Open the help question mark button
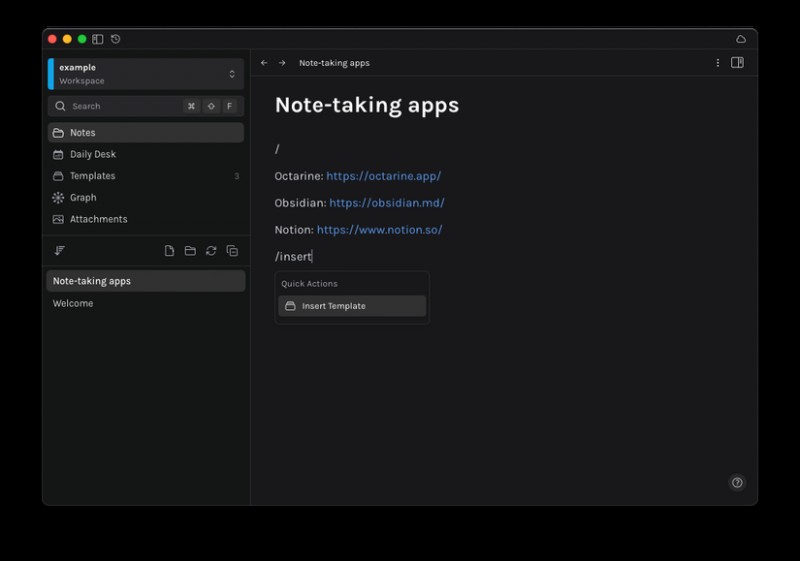800x561 pixels. pos(737,482)
